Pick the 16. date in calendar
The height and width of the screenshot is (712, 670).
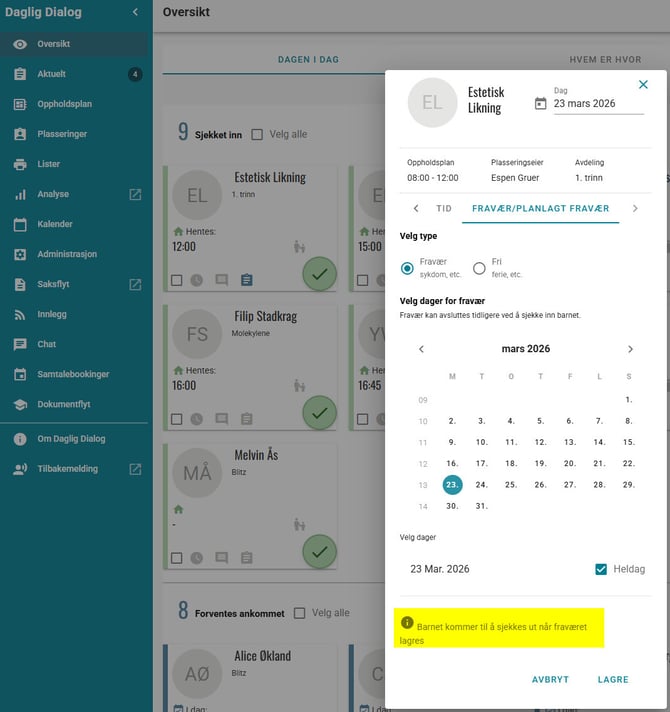[452, 463]
